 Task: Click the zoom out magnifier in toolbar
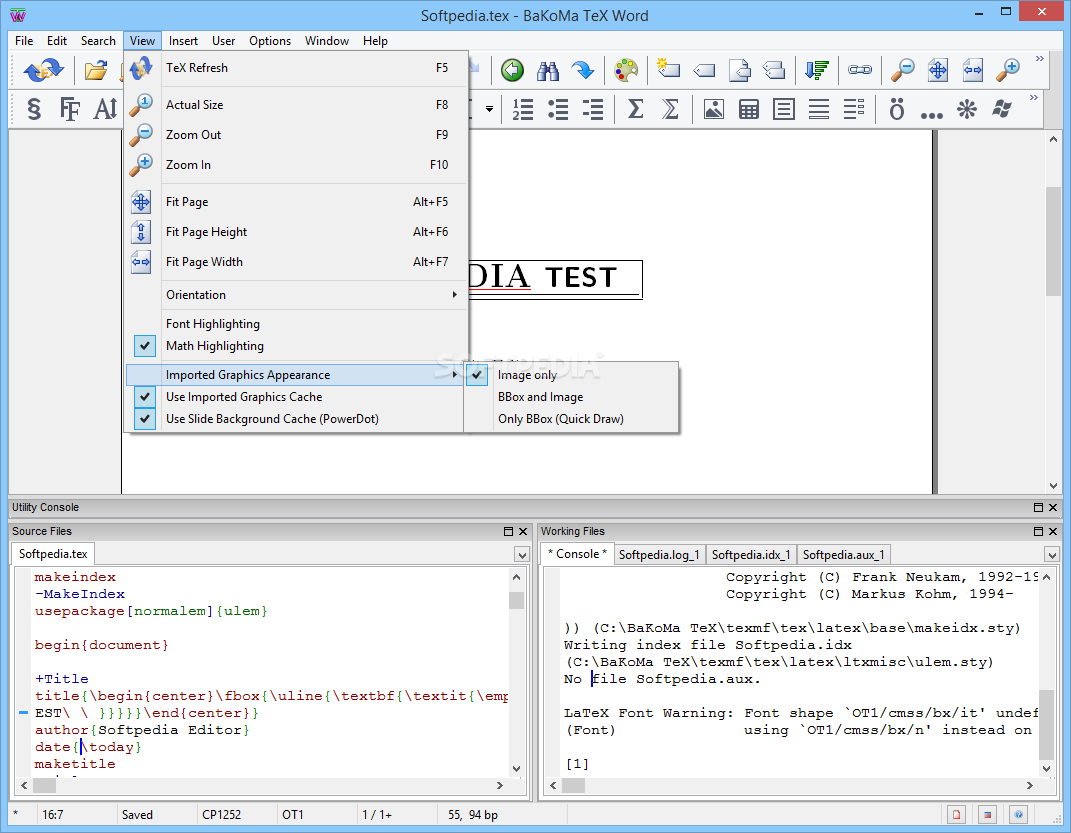(903, 69)
